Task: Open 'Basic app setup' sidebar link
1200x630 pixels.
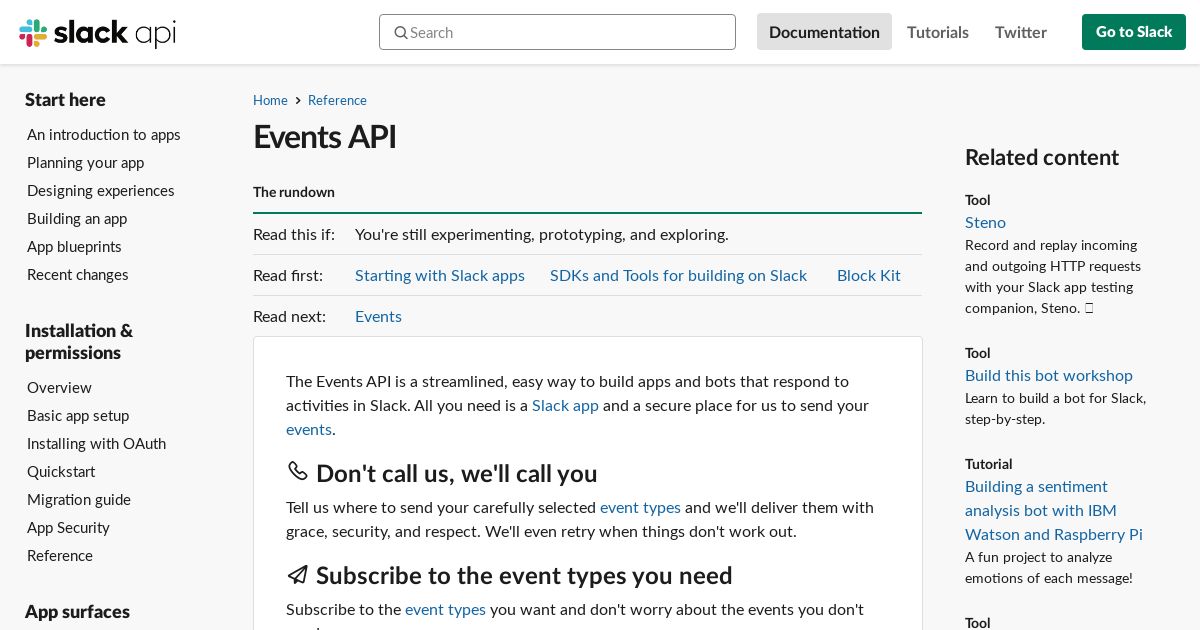Action: click(78, 415)
